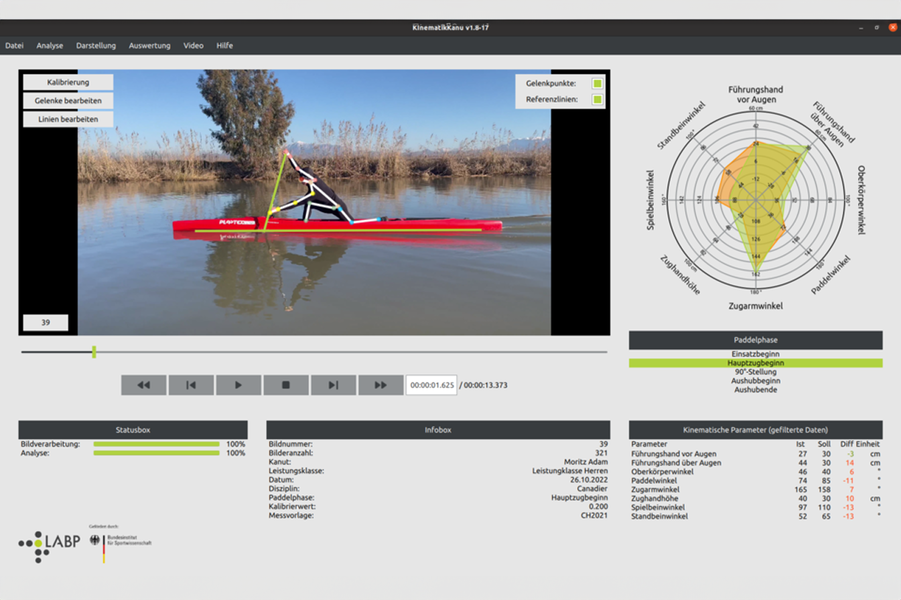Click the rewind playback button

[x=144, y=385]
